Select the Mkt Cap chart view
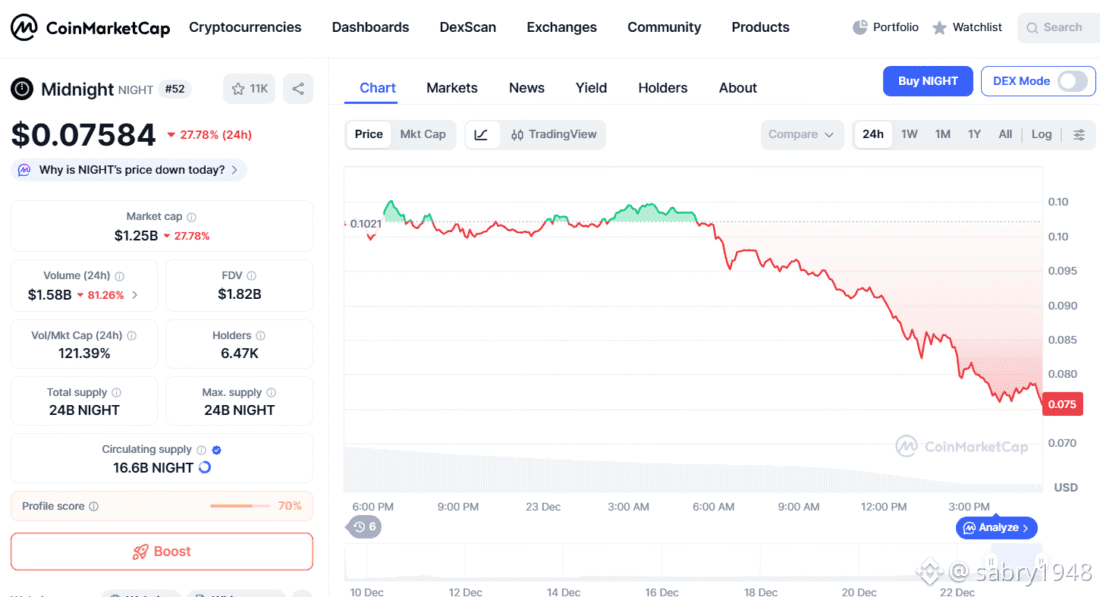The image size is (1100, 597). click(x=423, y=135)
